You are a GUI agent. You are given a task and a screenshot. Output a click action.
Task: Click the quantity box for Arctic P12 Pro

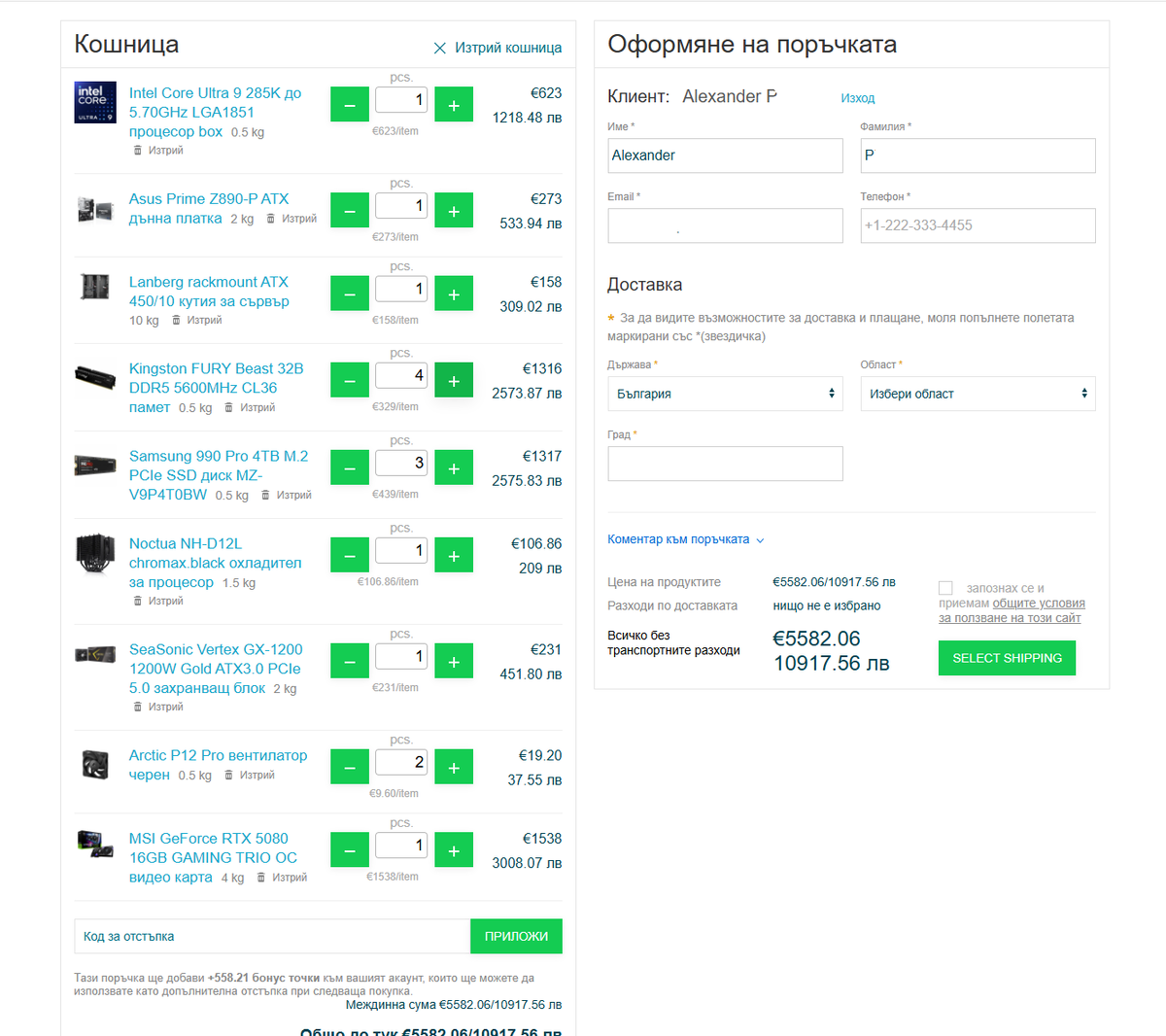point(401,762)
